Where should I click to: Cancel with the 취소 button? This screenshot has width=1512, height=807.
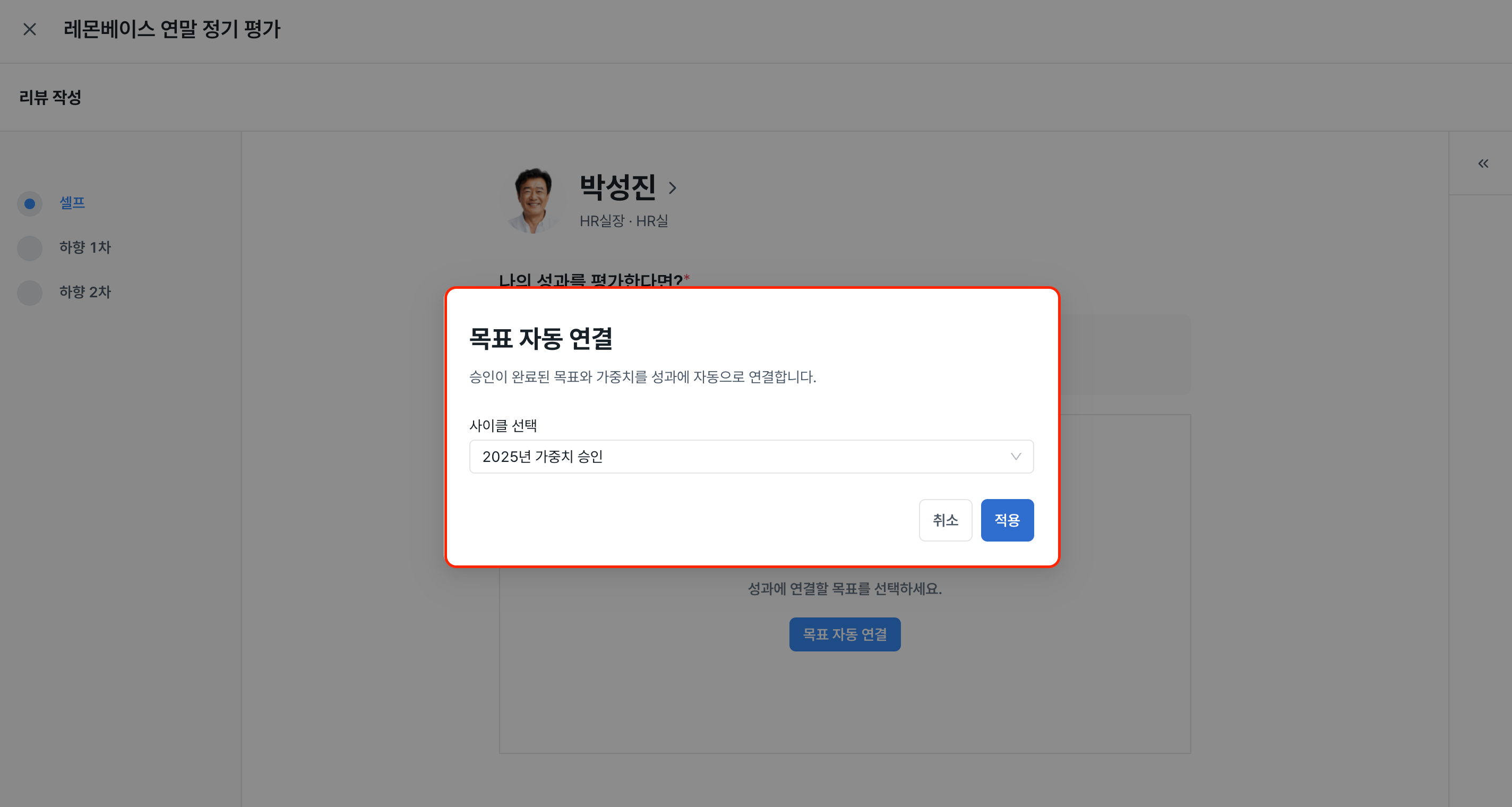click(x=945, y=520)
